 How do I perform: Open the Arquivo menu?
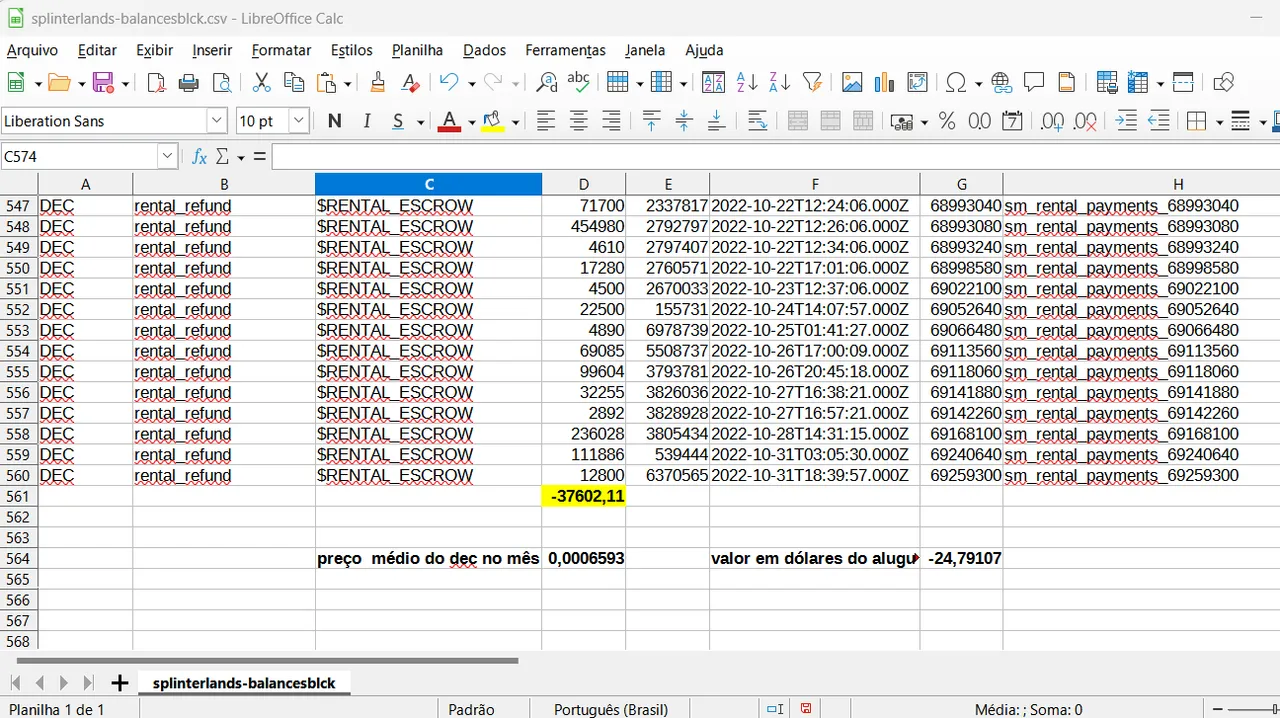(33, 50)
